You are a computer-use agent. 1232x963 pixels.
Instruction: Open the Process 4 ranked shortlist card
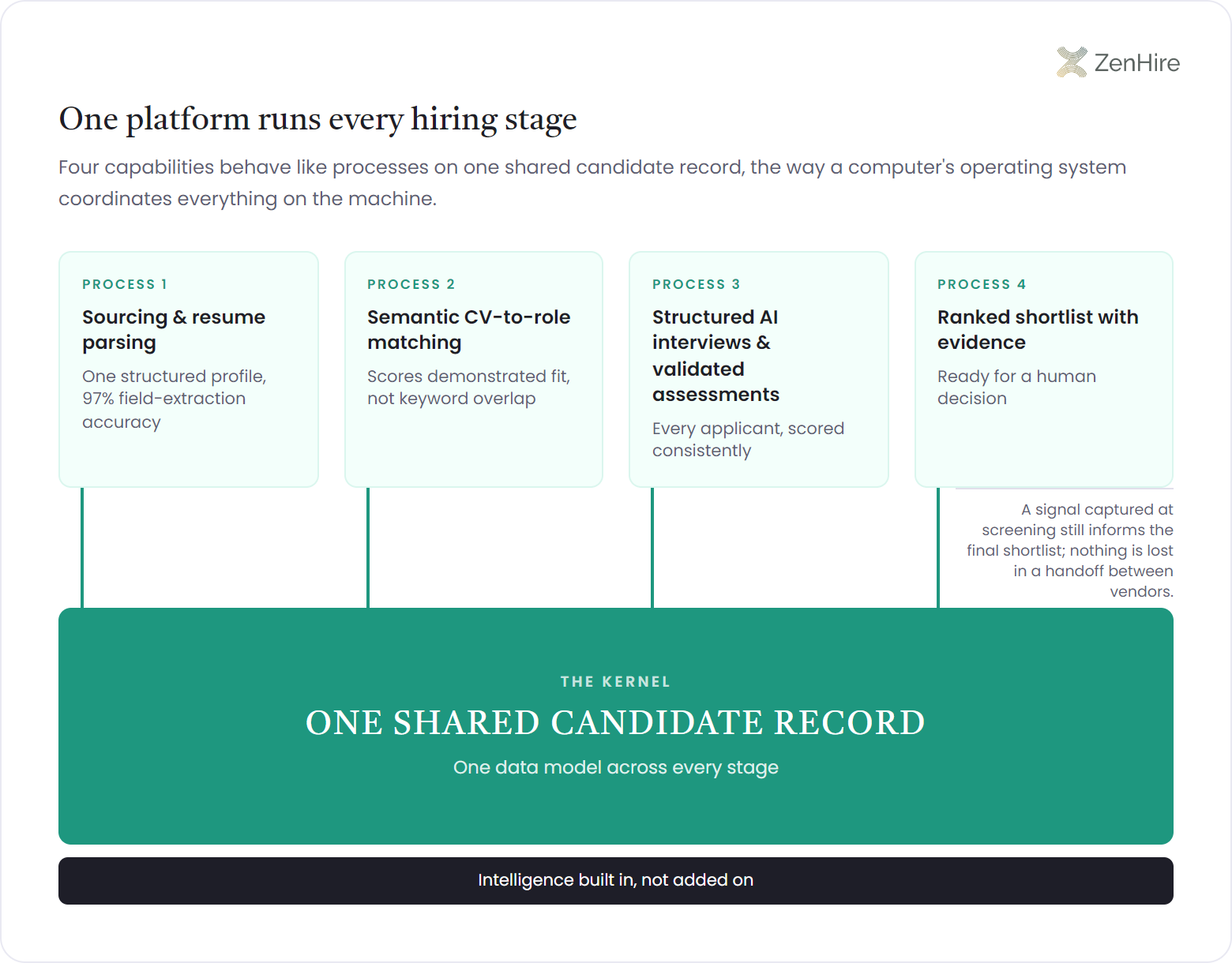coord(1044,369)
